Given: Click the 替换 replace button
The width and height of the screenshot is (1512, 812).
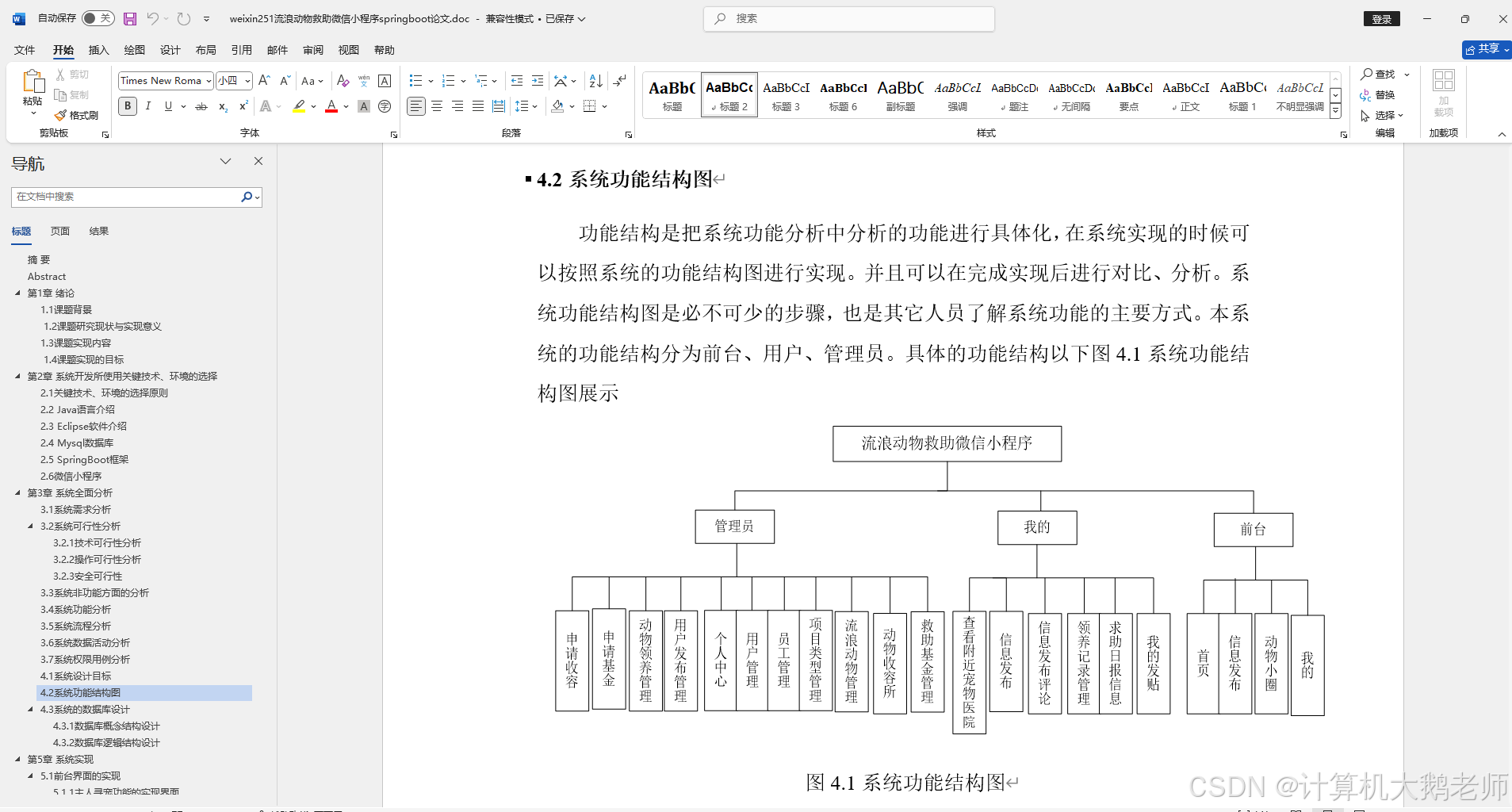Looking at the screenshot, I should [1377, 94].
